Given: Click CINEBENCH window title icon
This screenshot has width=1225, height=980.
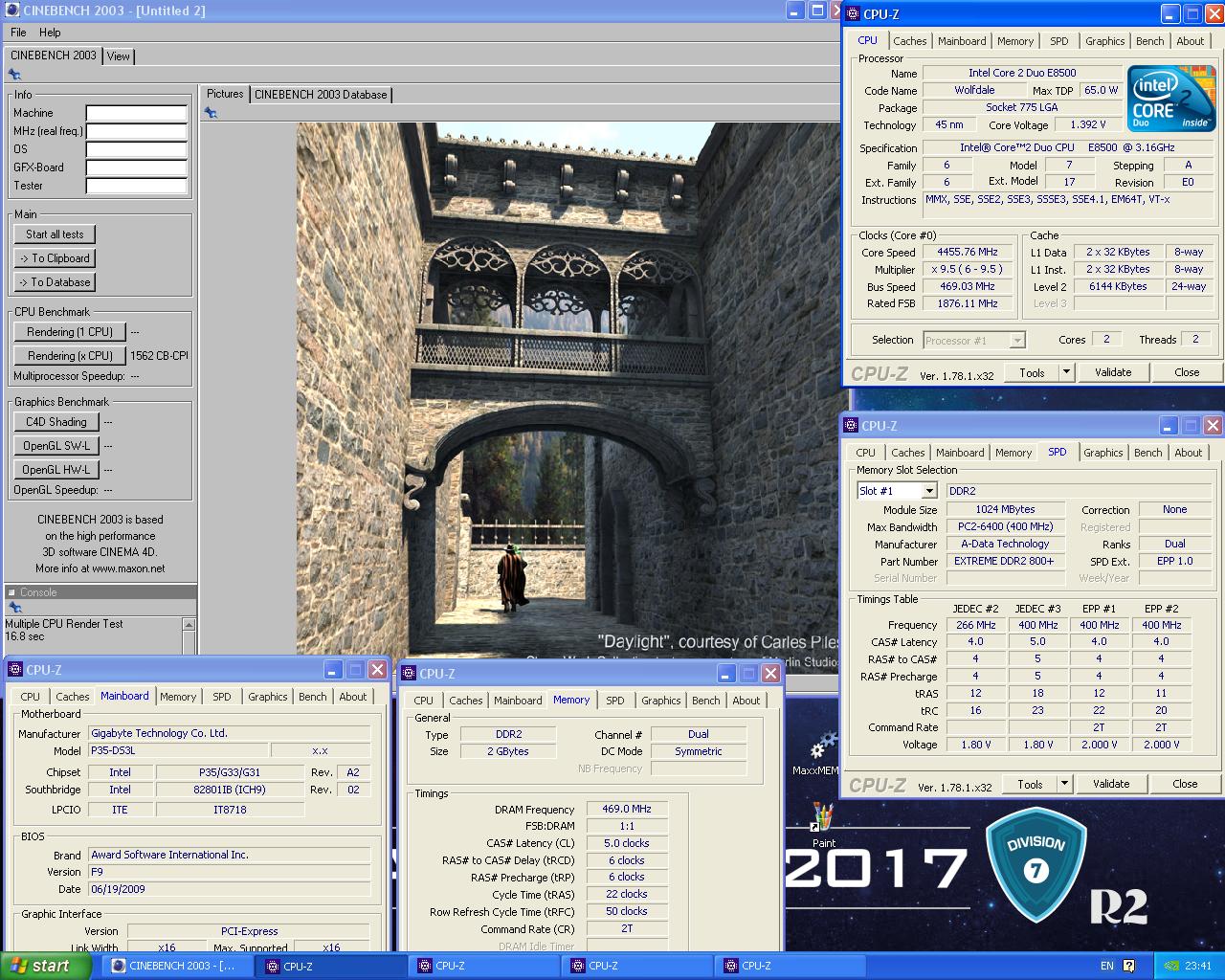Looking at the screenshot, I should pyautogui.click(x=11, y=11).
